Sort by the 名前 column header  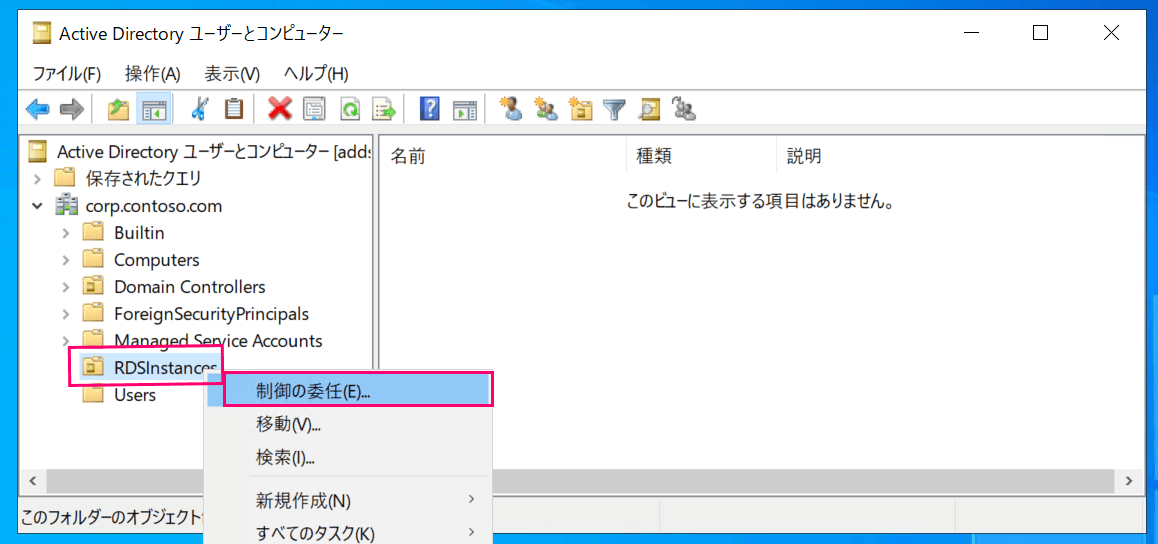503,156
